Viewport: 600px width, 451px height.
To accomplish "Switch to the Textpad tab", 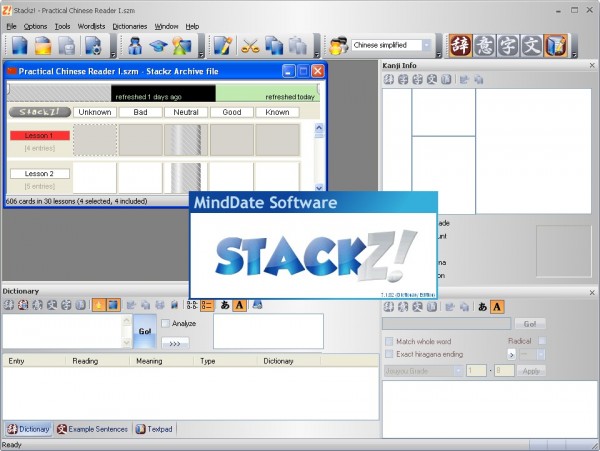I will (155, 429).
